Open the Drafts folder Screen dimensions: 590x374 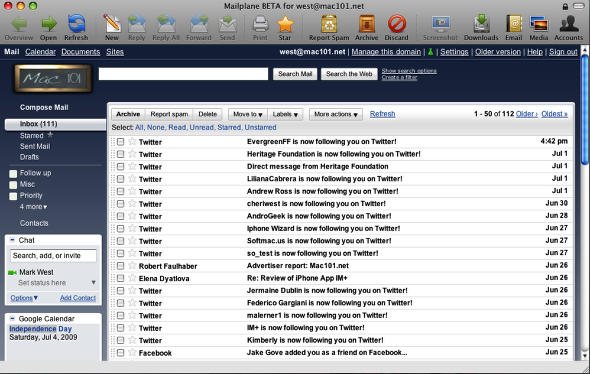click(x=29, y=157)
